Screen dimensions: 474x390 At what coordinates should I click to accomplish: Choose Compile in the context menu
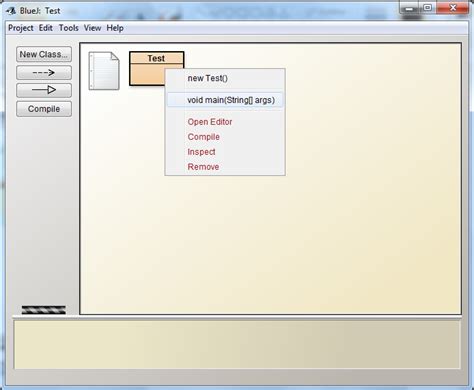coord(225,137)
